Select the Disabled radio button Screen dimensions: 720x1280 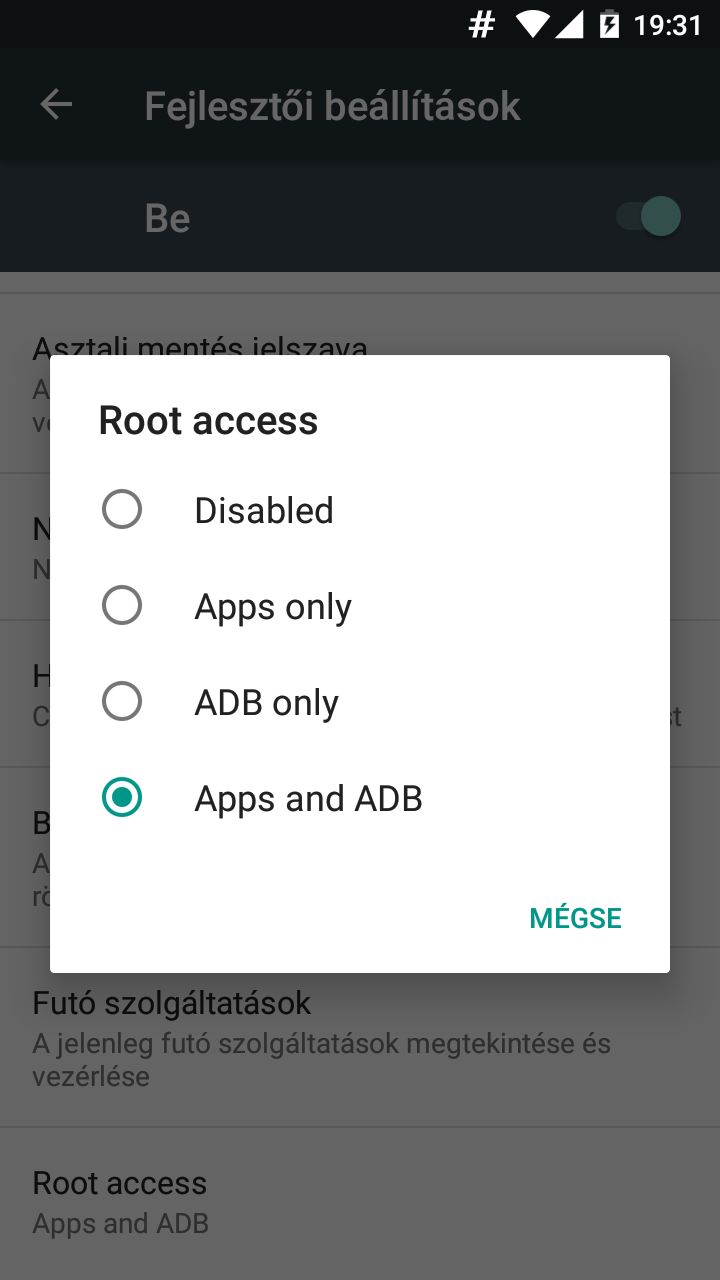[122, 510]
